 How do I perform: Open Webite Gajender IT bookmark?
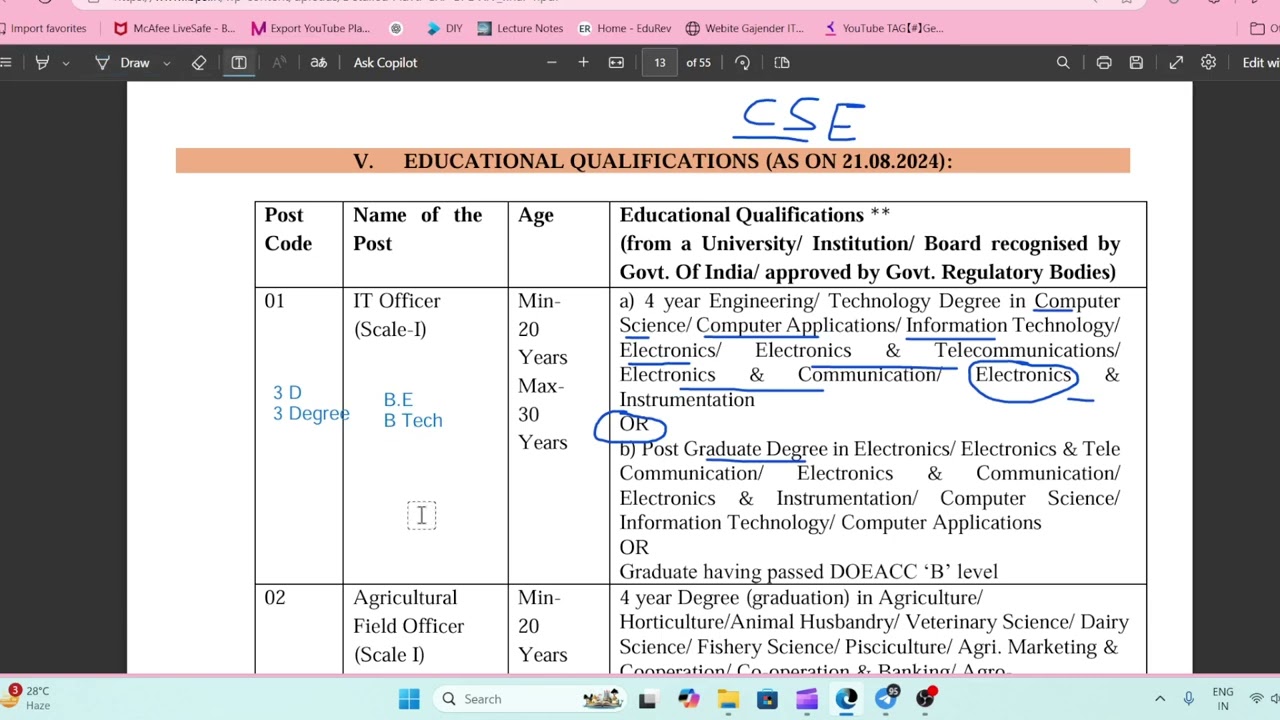[x=744, y=28]
